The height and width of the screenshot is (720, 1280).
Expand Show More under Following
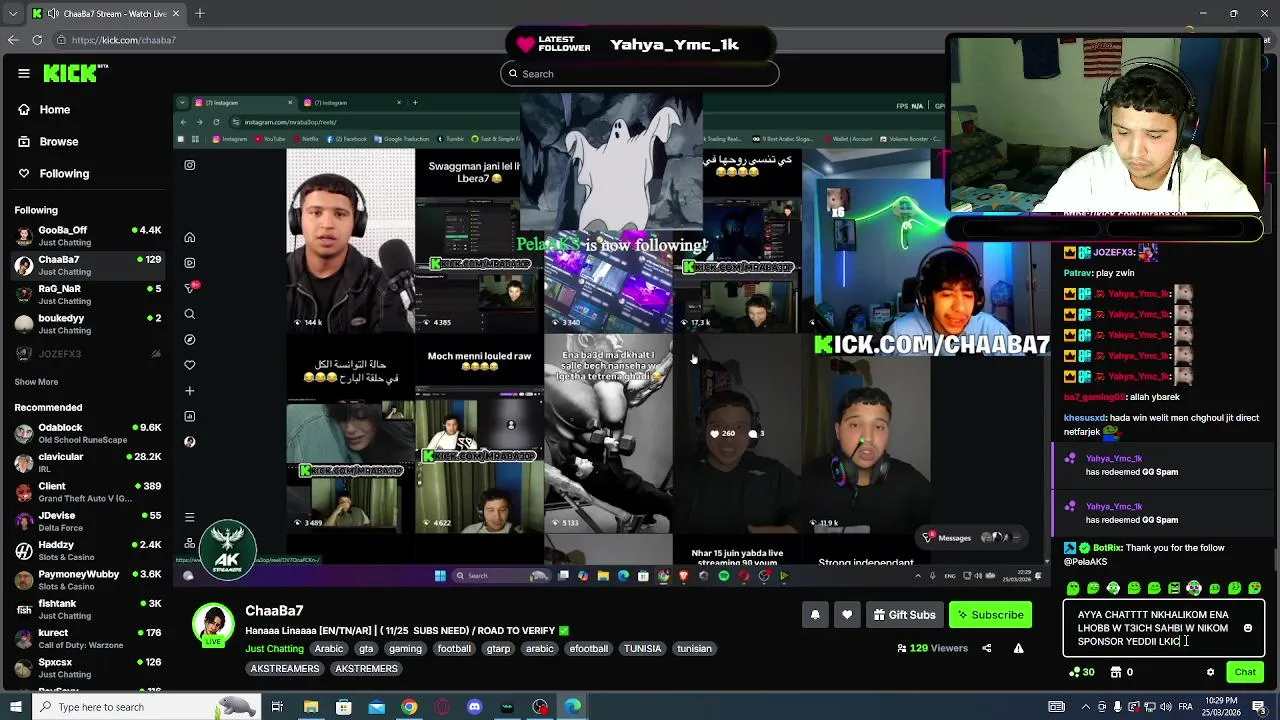[36, 382]
